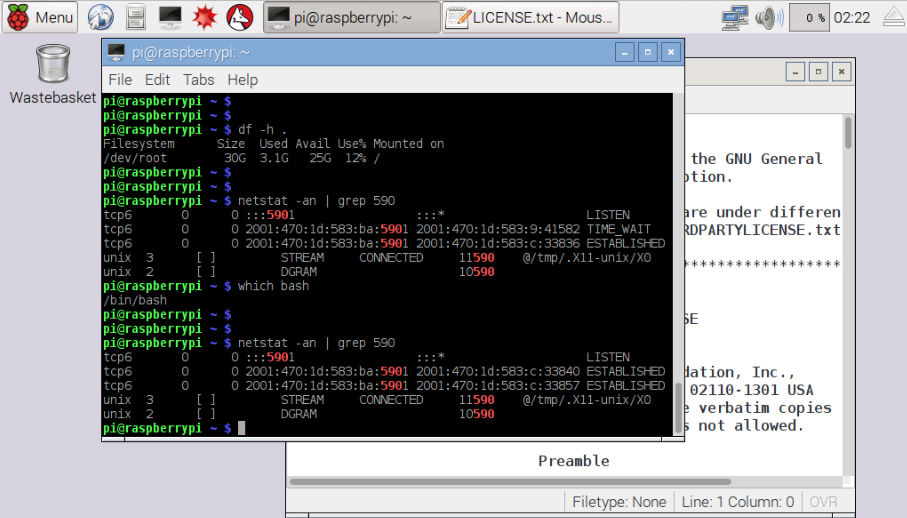Viewport: 907px width, 518px height.
Task: Select the Wastebasket desktop icon
Action: pos(53,74)
